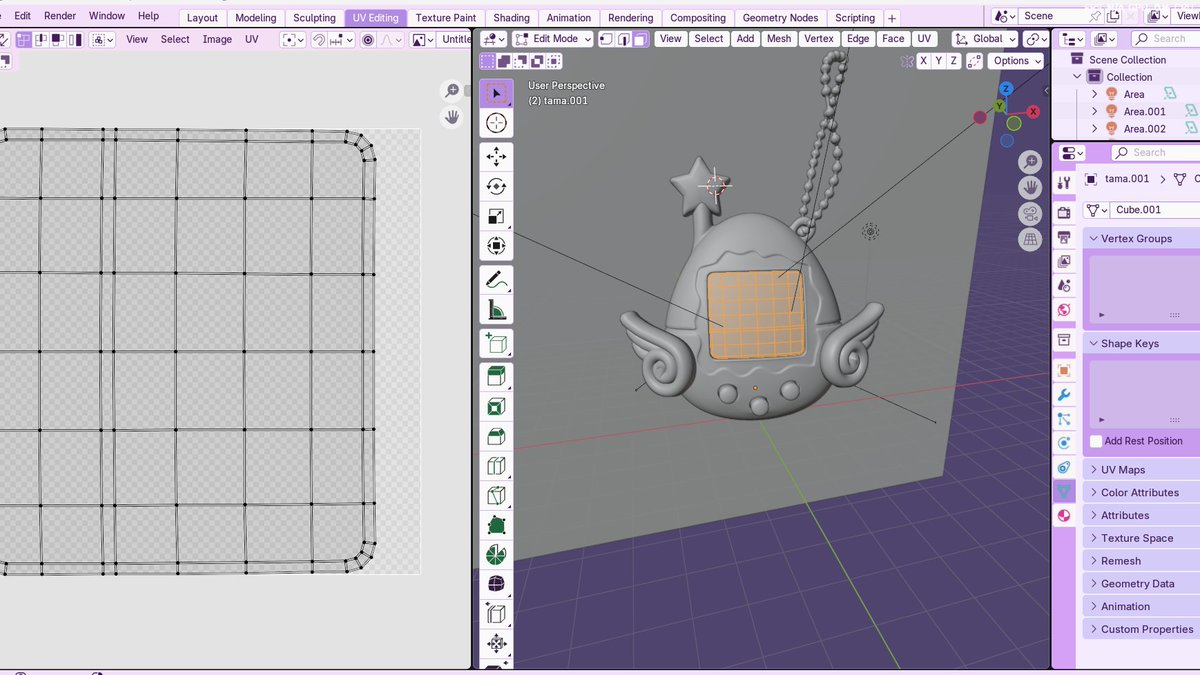Screen dimensions: 1200x675
Task: Toggle proportional editing in the UV editor
Action: tap(368, 39)
